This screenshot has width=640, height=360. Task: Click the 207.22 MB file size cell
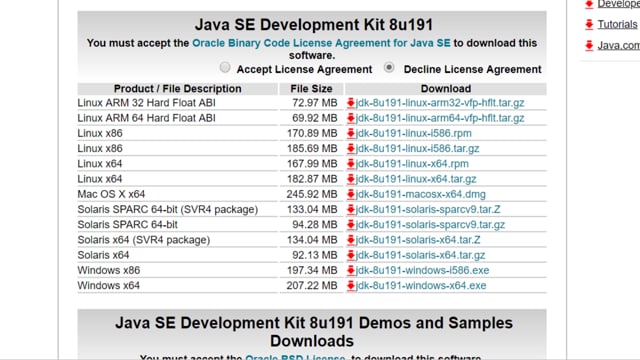[x=311, y=286]
